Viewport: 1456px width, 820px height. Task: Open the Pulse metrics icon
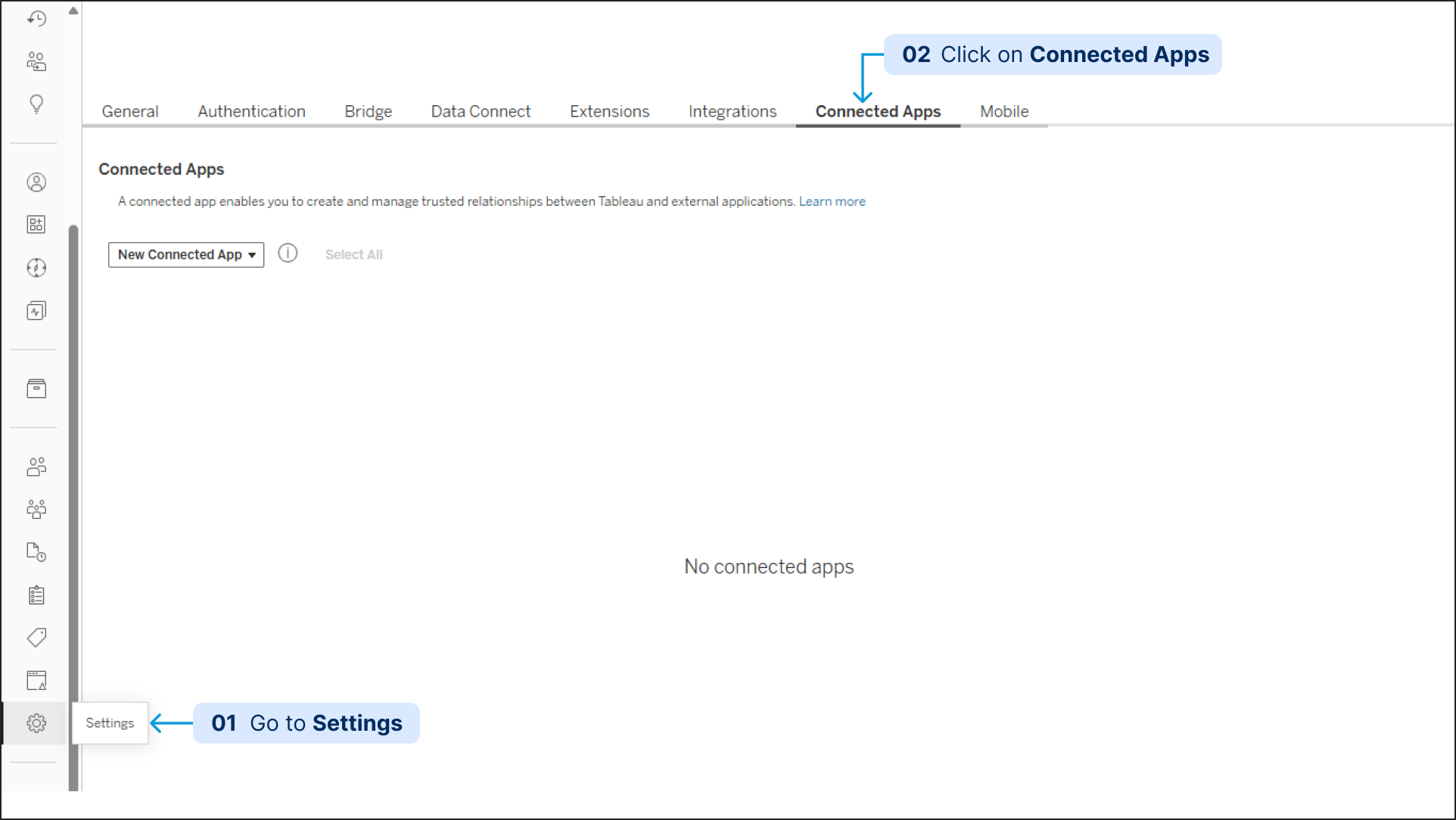36,311
